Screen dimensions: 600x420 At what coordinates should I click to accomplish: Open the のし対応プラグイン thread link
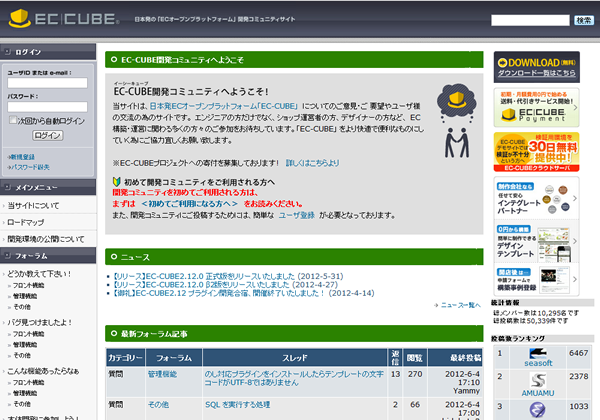tap(294, 378)
